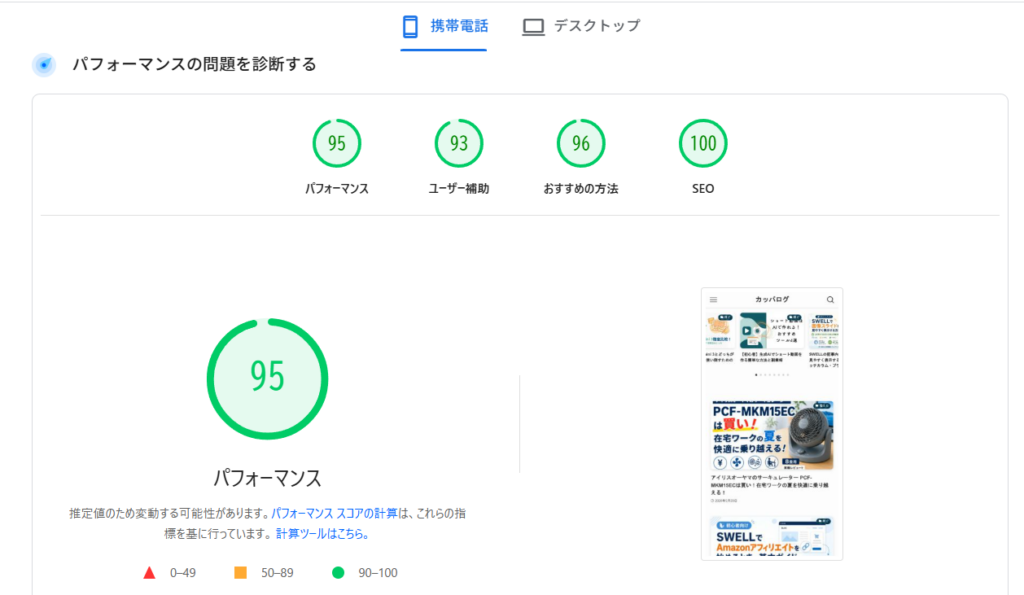Screen dimensions: 1024x595
Task: Select the 96 おすすめの方法 score gauge
Action: (581, 143)
